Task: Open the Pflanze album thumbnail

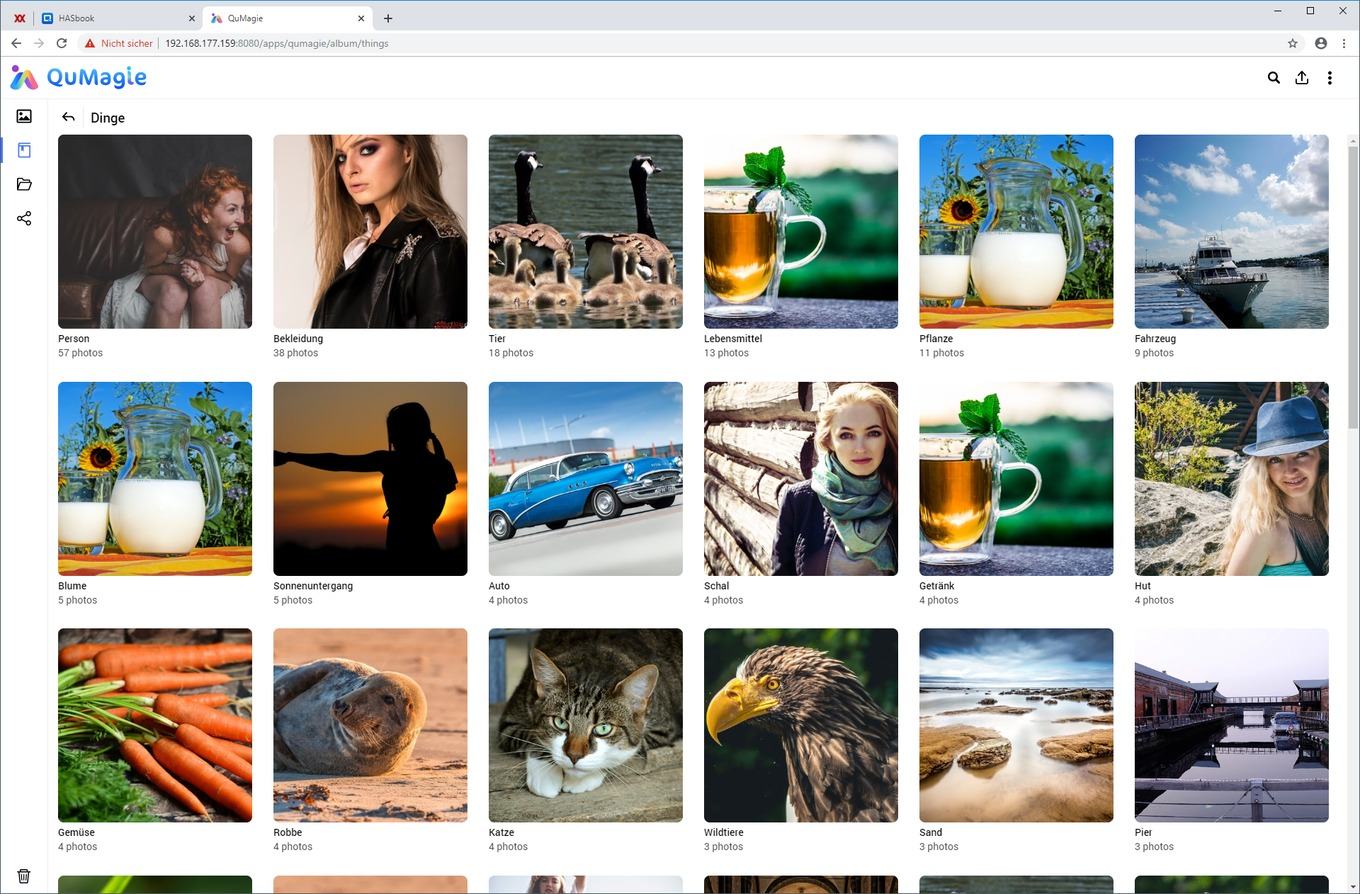Action: pos(1016,231)
